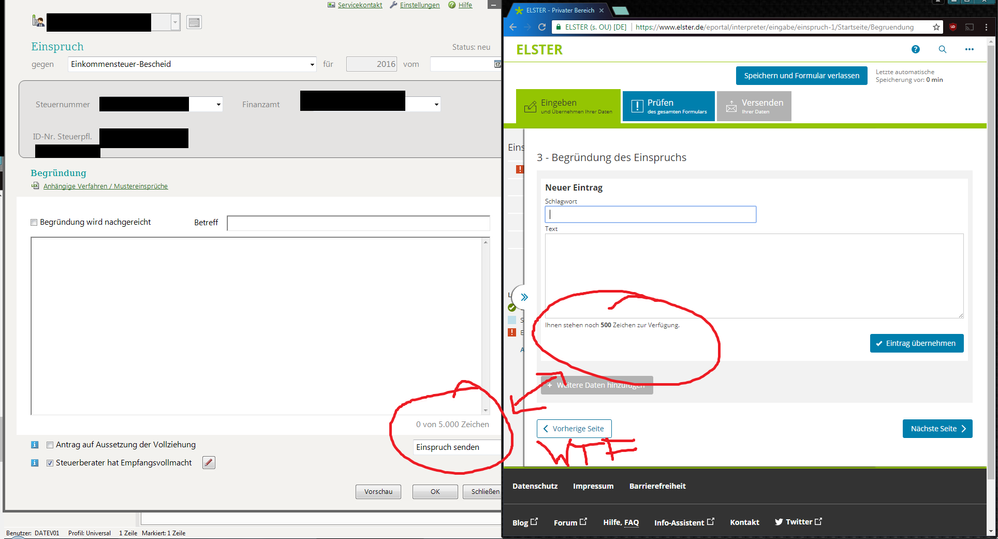Viewport: 998px width, 539px height.
Task: Open Einstellungen in the DATEV window
Action: pyautogui.click(x=419, y=5)
